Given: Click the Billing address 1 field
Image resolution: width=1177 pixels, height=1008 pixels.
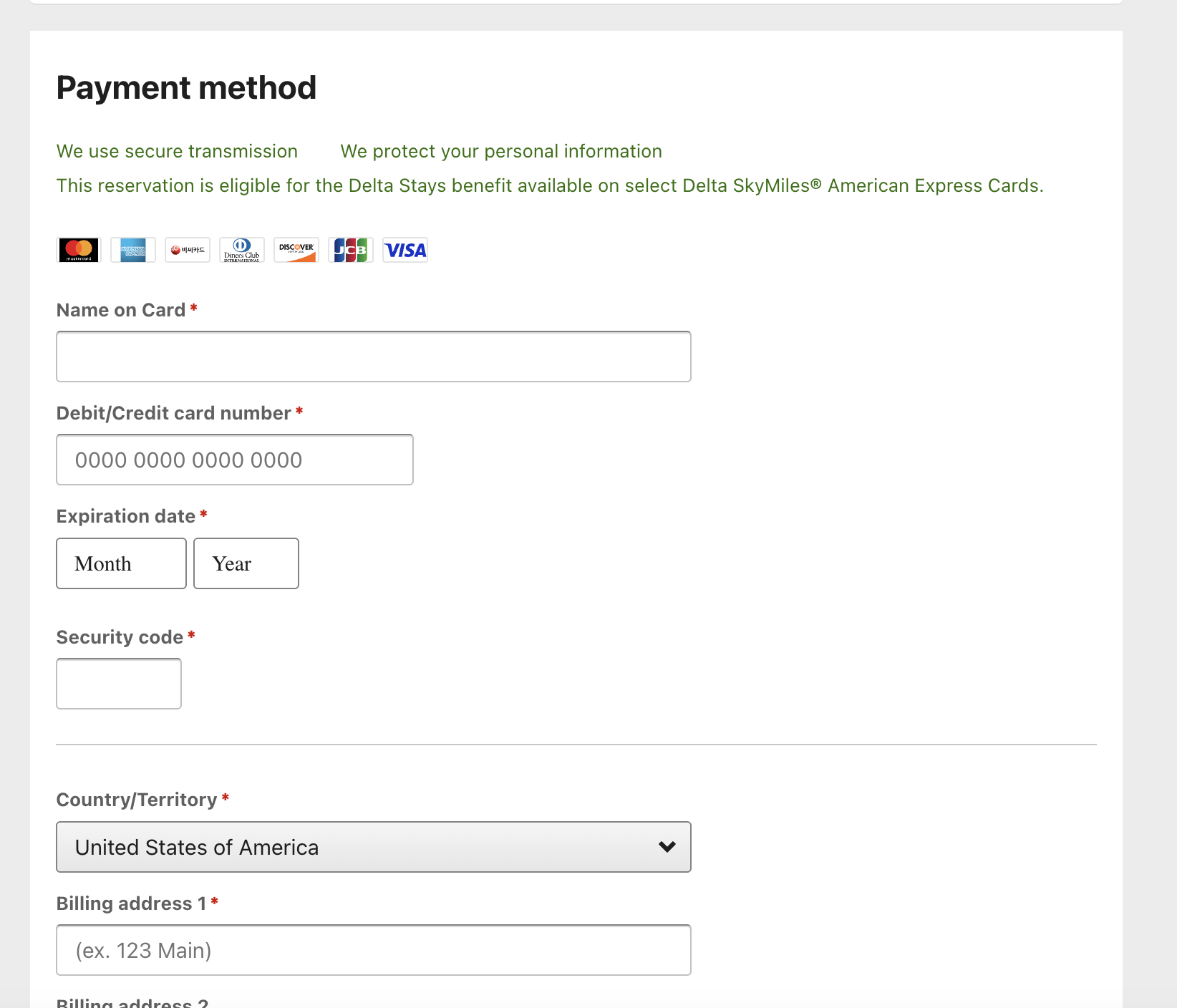Looking at the screenshot, I should (373, 950).
